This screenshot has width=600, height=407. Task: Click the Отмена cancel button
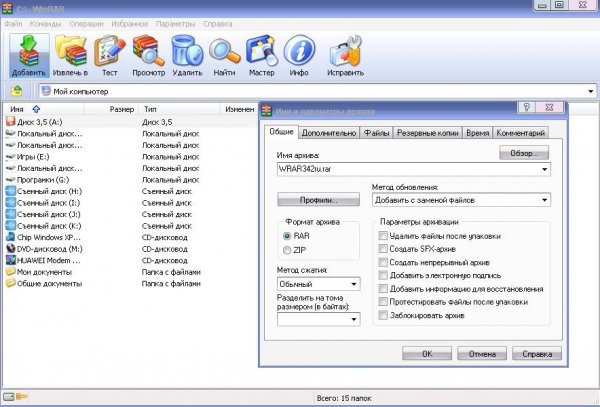pos(482,353)
